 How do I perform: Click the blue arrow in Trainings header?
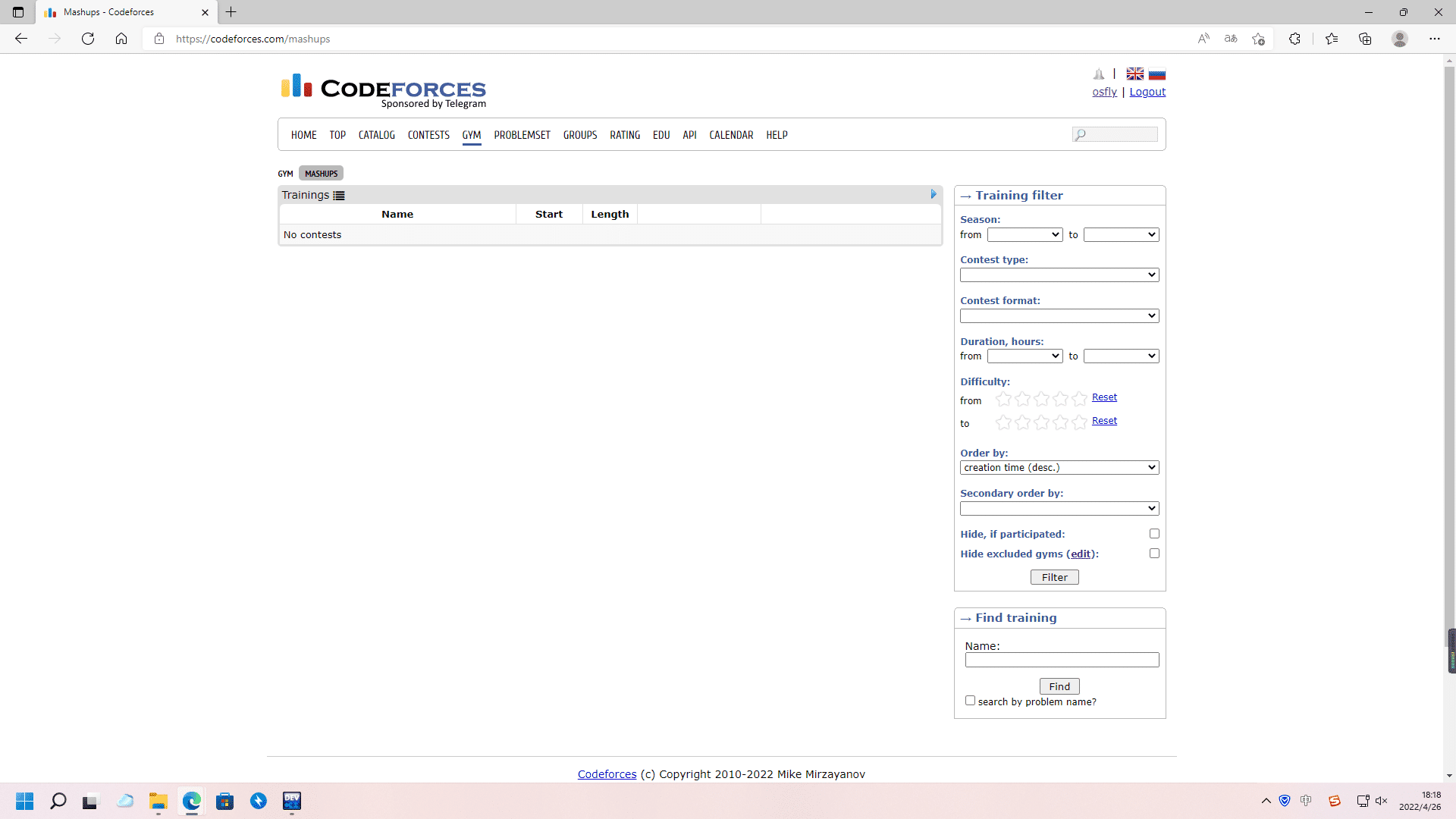point(934,194)
